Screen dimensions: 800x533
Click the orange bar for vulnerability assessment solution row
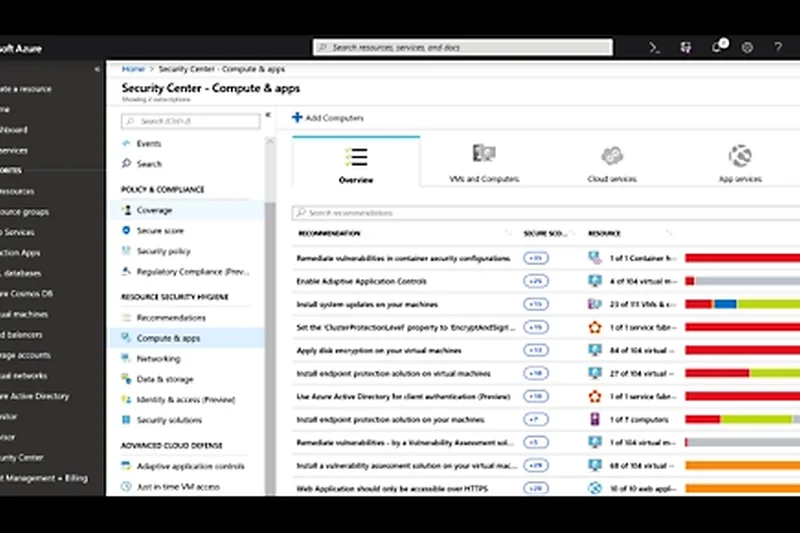(742, 465)
